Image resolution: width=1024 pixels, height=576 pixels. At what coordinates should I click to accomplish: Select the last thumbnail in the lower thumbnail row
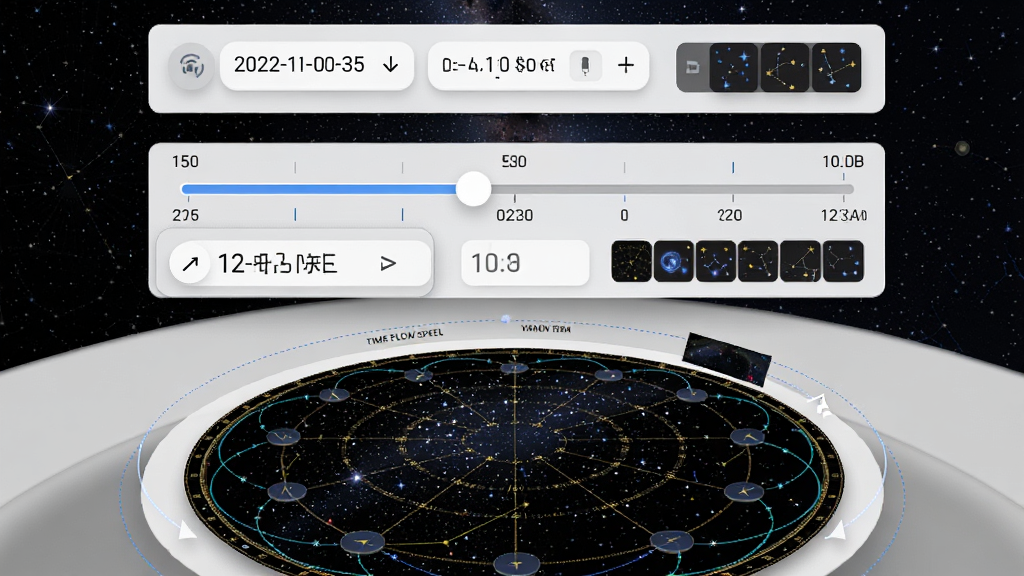tap(843, 261)
